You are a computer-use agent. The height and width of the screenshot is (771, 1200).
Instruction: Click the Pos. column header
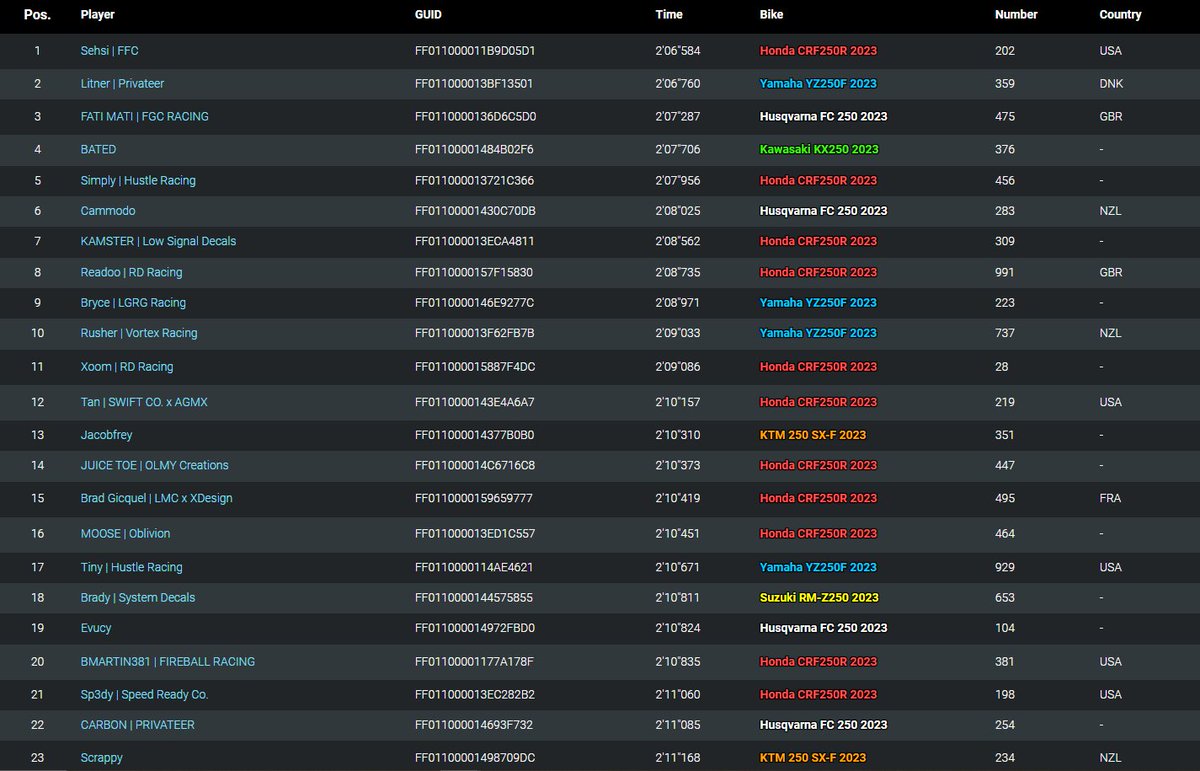37,15
